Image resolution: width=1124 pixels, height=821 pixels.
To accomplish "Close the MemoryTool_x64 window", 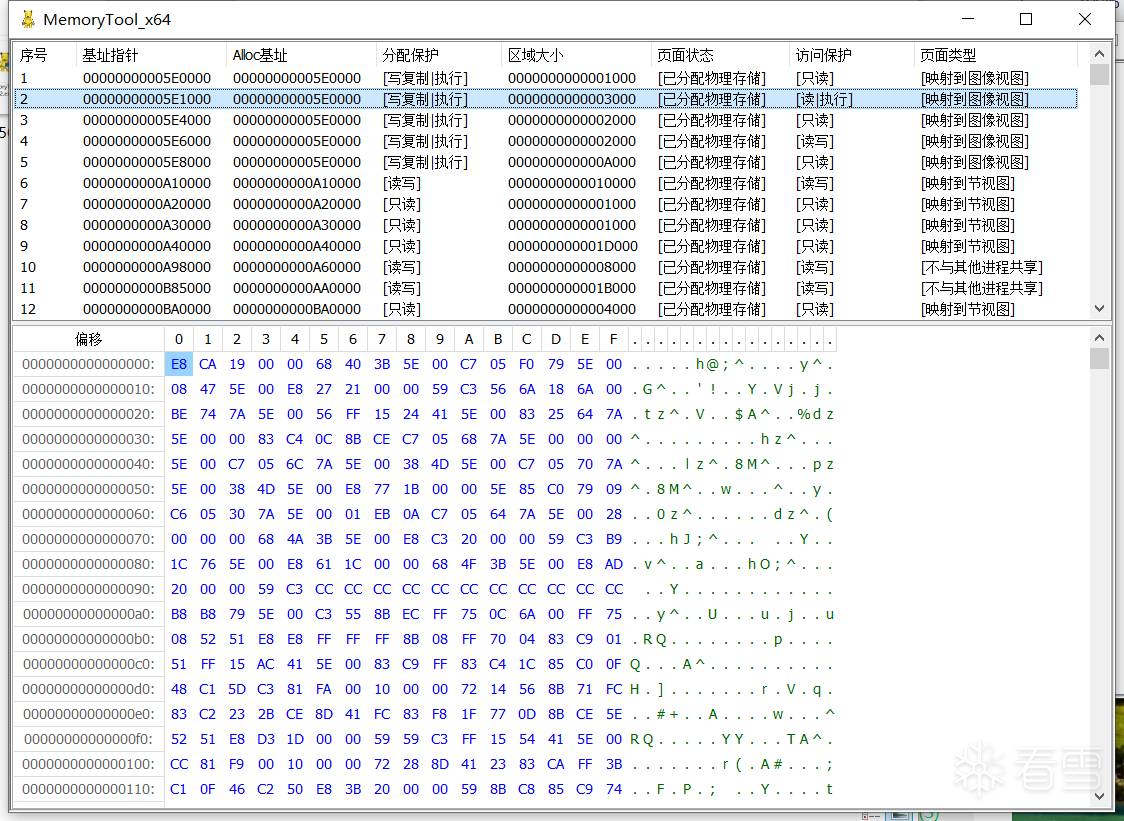I will [x=1085, y=19].
